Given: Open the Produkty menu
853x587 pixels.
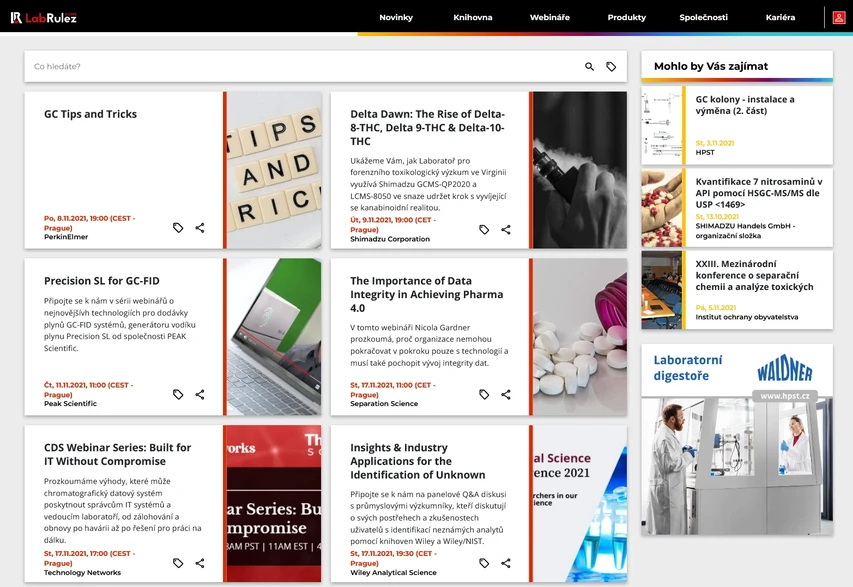Looking at the screenshot, I should coord(627,17).
